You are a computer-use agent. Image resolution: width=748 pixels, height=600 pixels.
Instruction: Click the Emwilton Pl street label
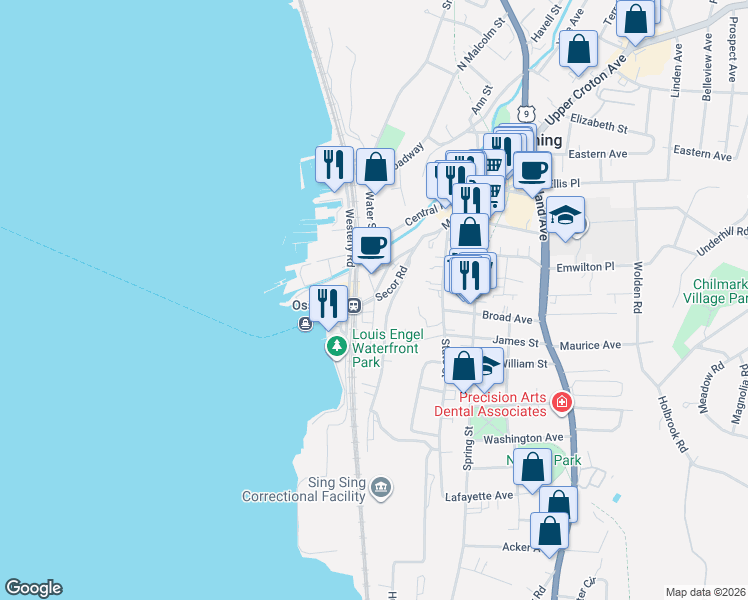585,267
